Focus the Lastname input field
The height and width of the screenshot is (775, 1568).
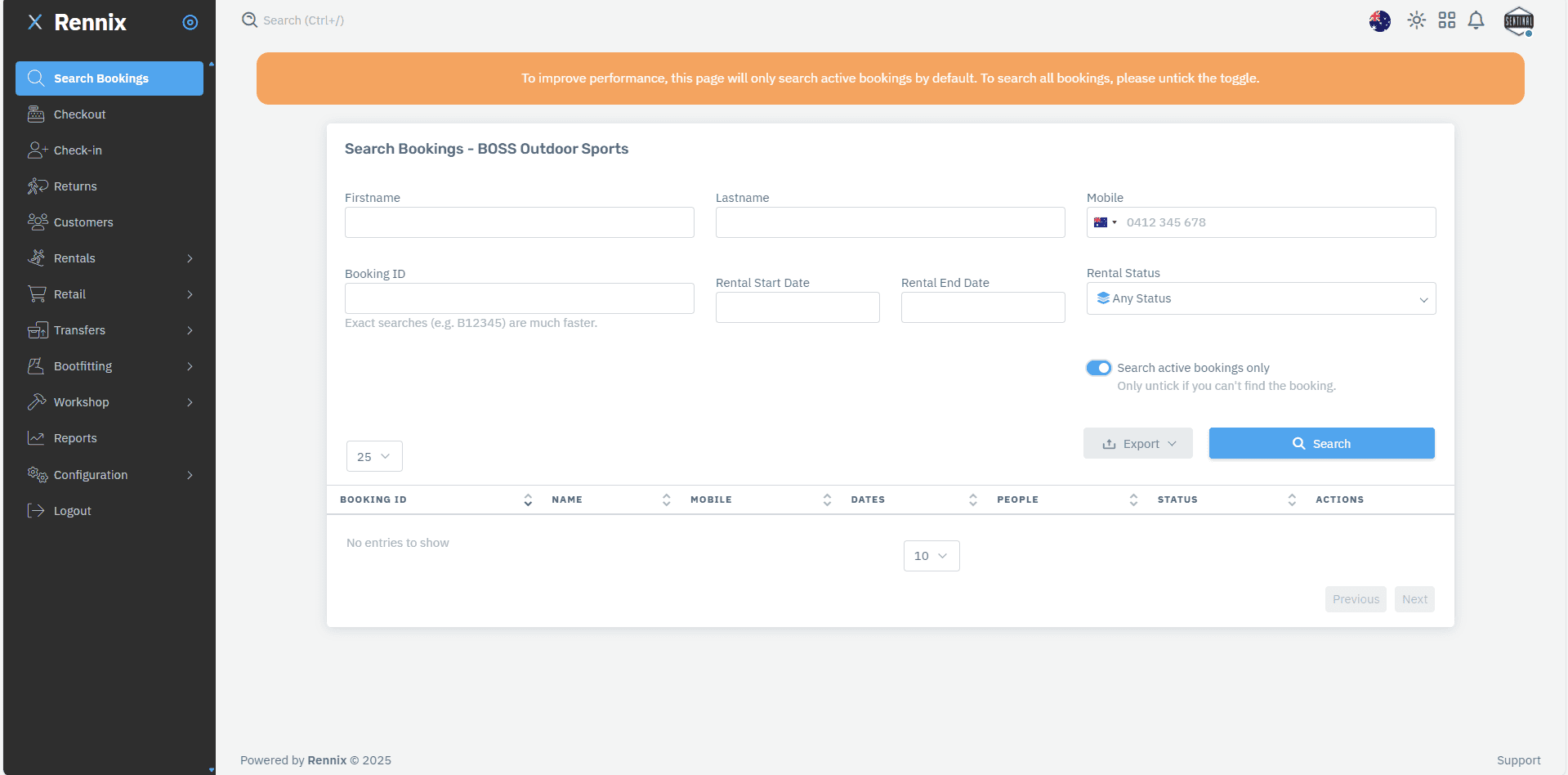point(891,222)
